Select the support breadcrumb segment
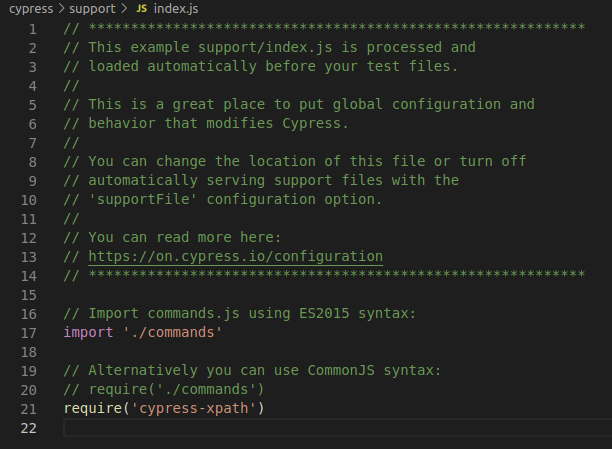Image resolution: width=612 pixels, height=449 pixels. point(92,9)
